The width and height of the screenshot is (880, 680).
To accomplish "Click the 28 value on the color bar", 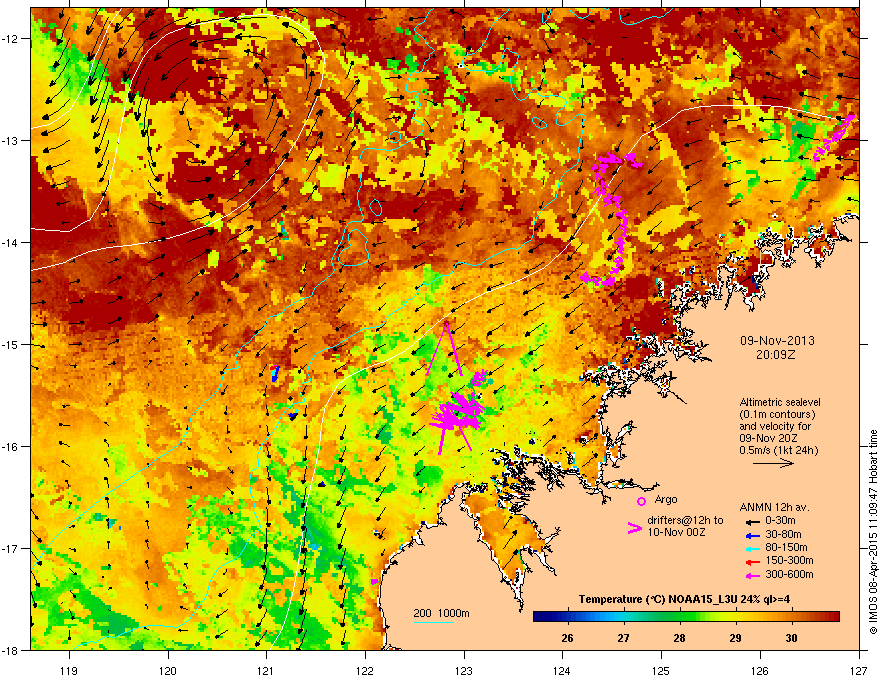I will tap(679, 638).
